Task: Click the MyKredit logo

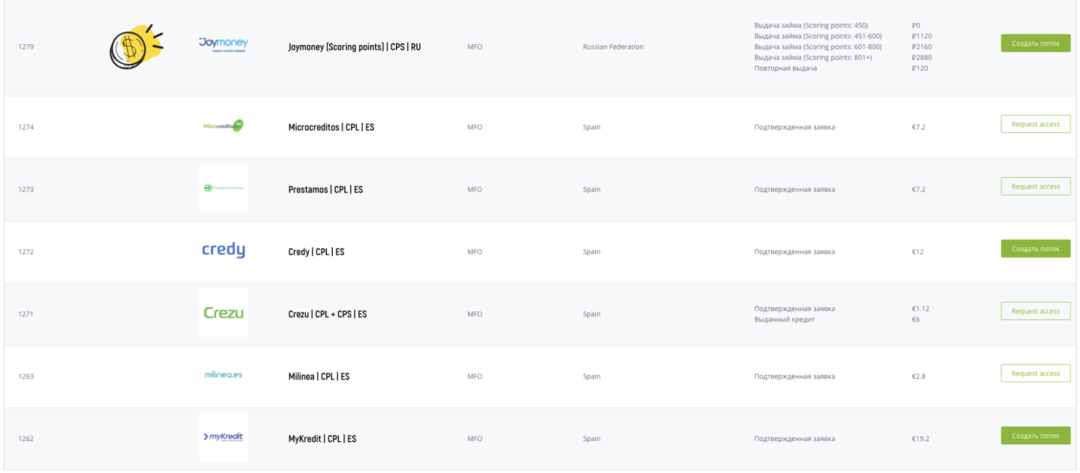Action: tap(223, 437)
